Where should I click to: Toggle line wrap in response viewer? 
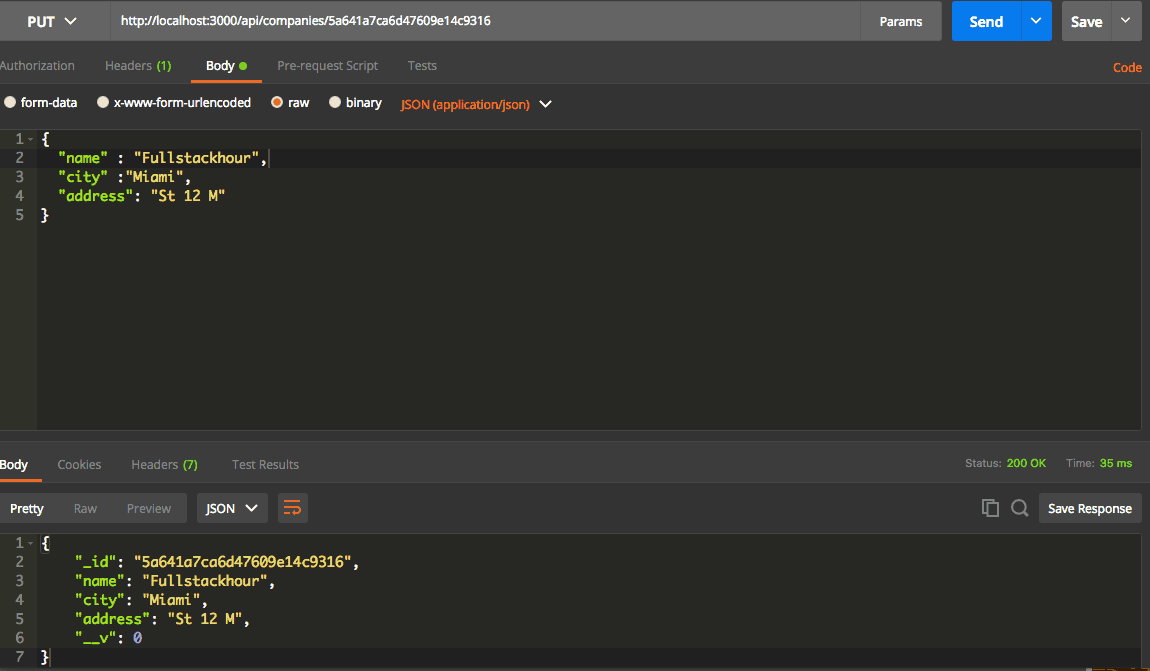pos(292,508)
